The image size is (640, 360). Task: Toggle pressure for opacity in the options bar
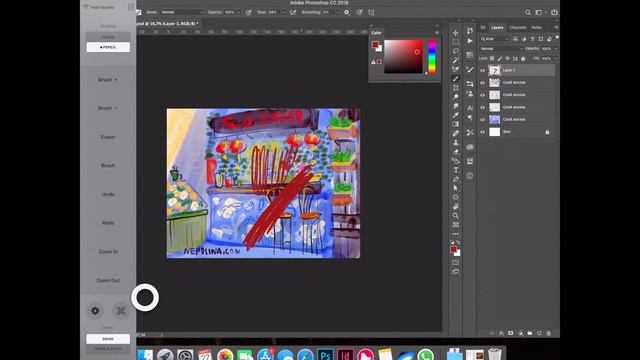pyautogui.click(x=249, y=12)
